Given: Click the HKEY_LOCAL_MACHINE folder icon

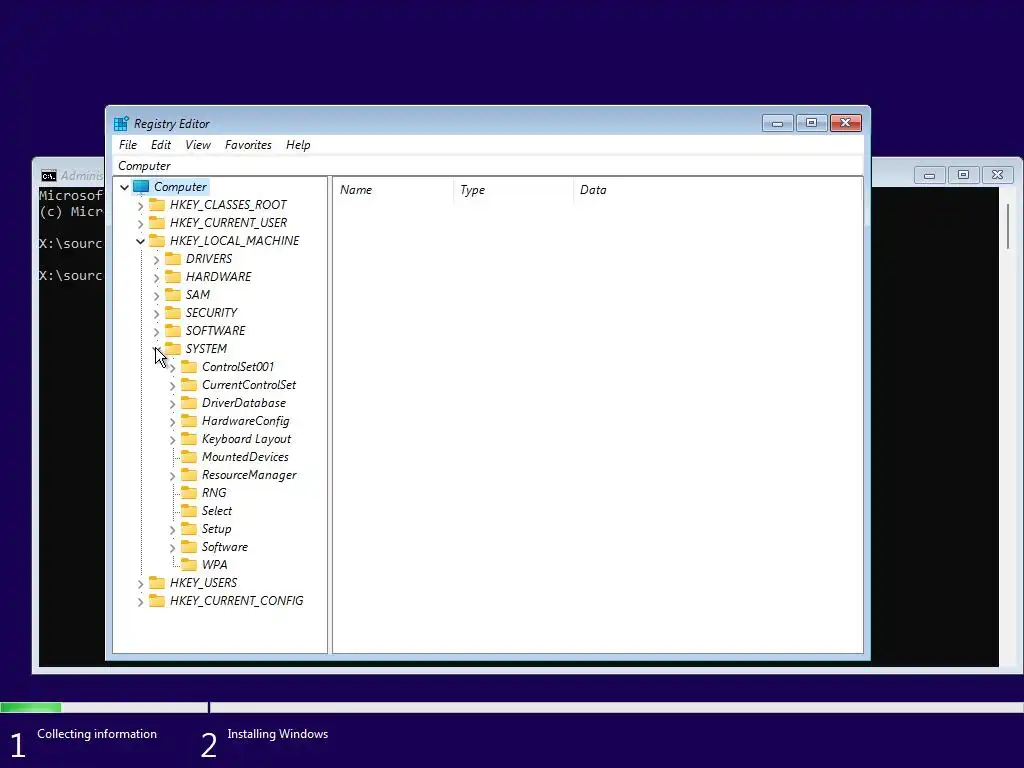Looking at the screenshot, I should tap(157, 241).
